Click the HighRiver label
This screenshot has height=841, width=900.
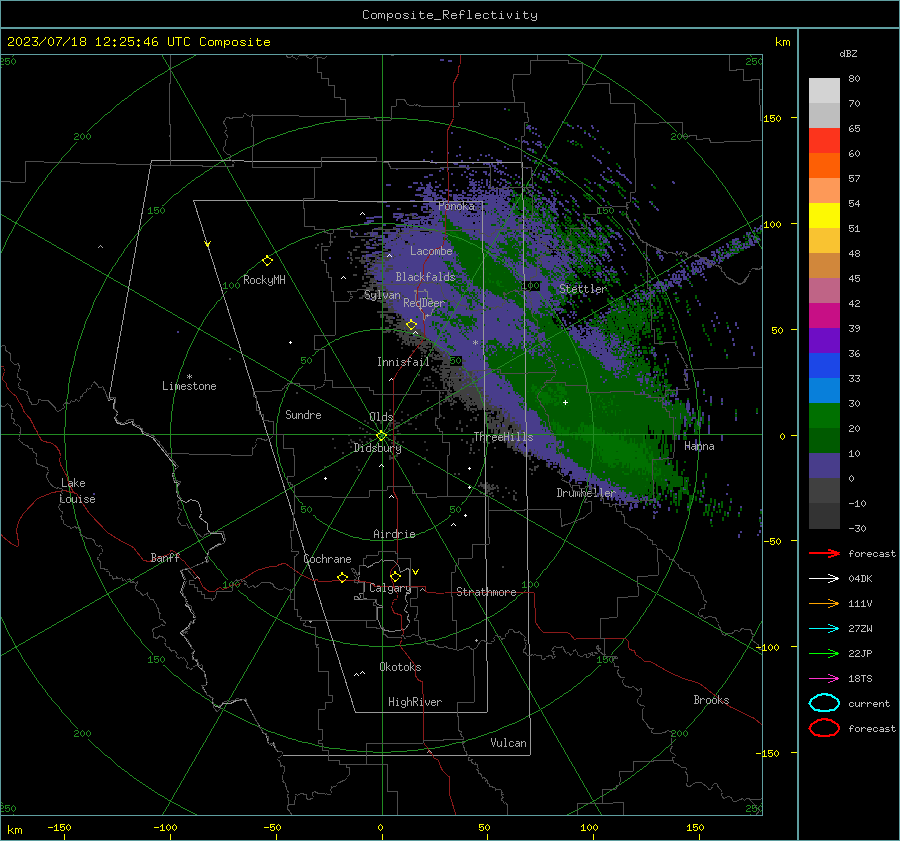(x=415, y=702)
